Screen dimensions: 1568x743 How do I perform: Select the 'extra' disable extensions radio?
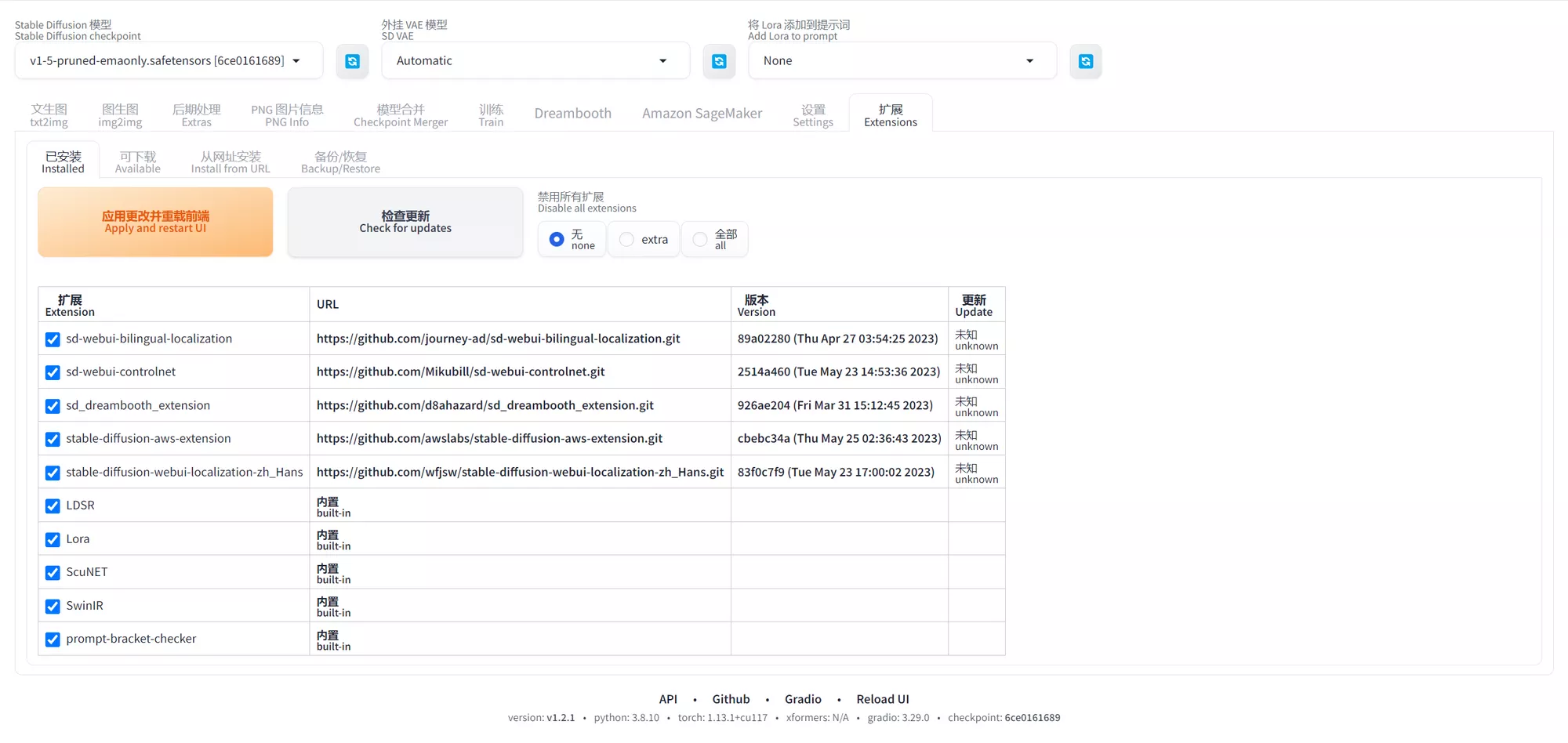click(x=626, y=240)
